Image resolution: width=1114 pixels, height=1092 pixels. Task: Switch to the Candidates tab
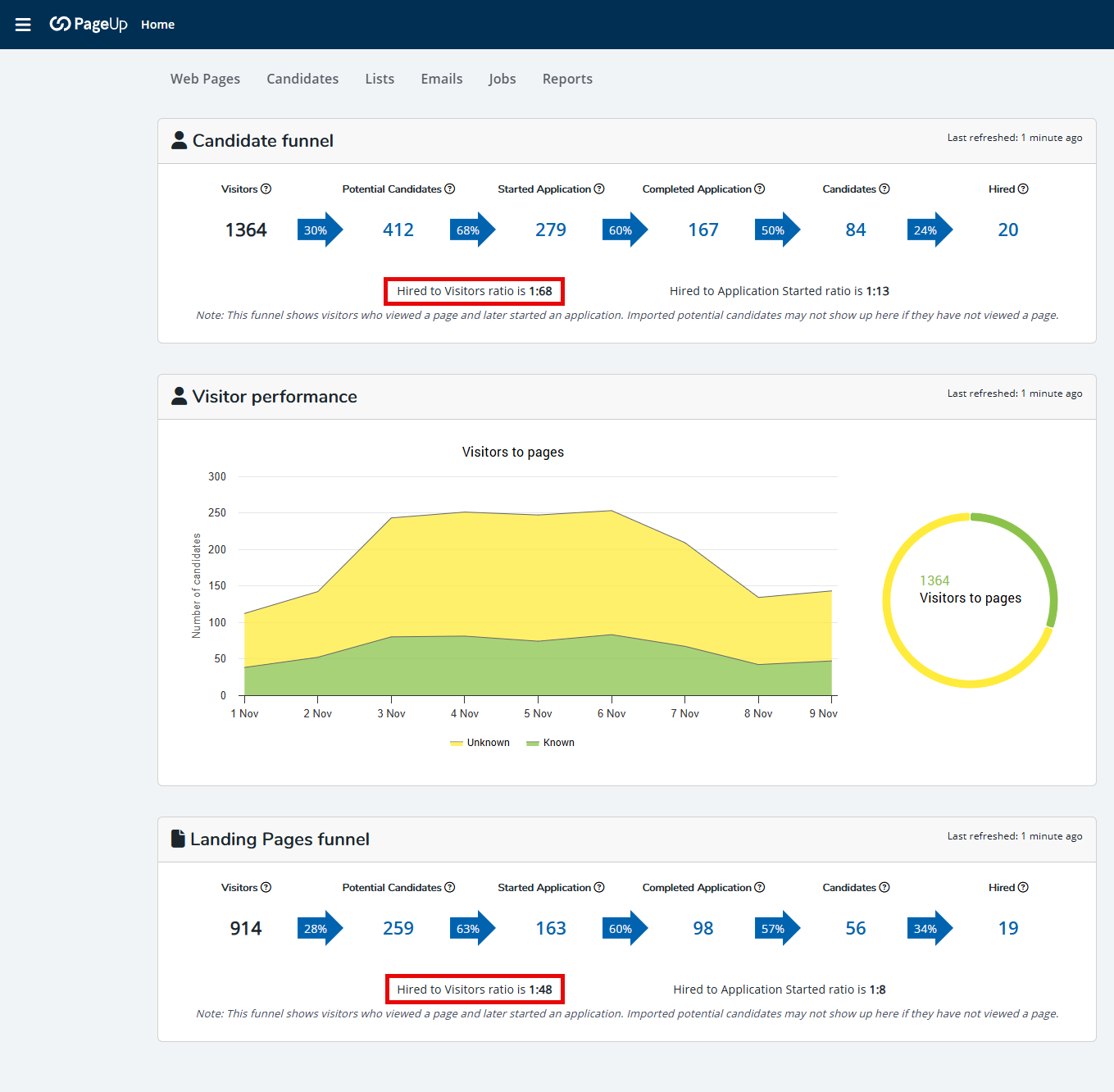pyautogui.click(x=302, y=79)
